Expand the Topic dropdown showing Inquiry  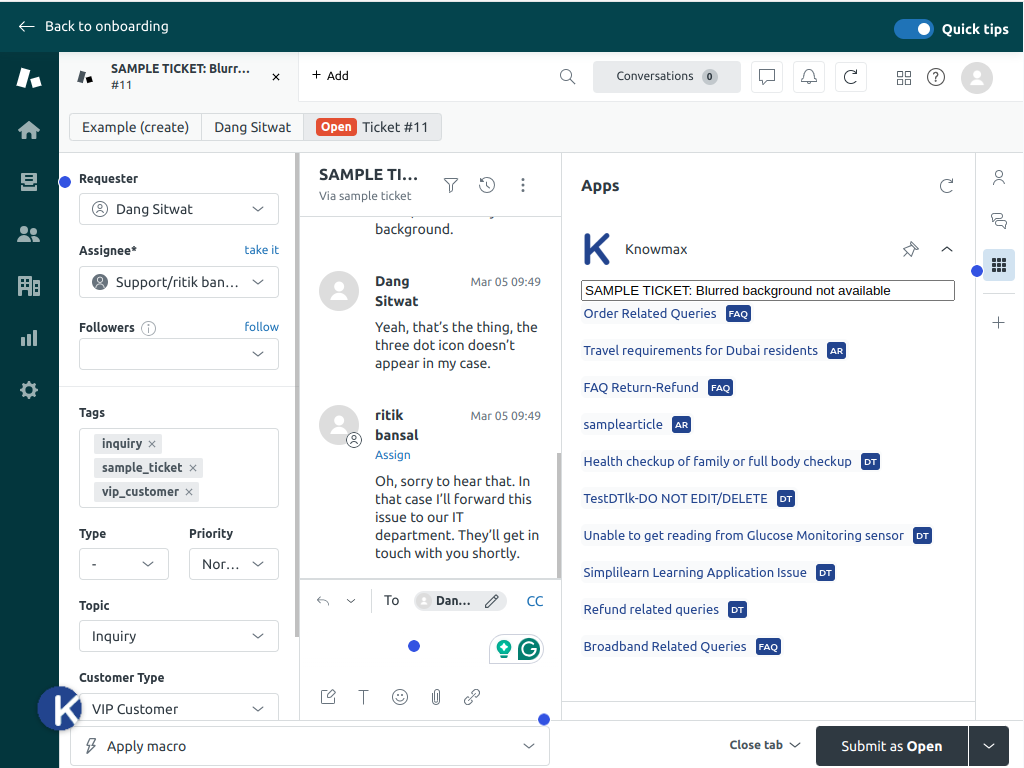(178, 636)
